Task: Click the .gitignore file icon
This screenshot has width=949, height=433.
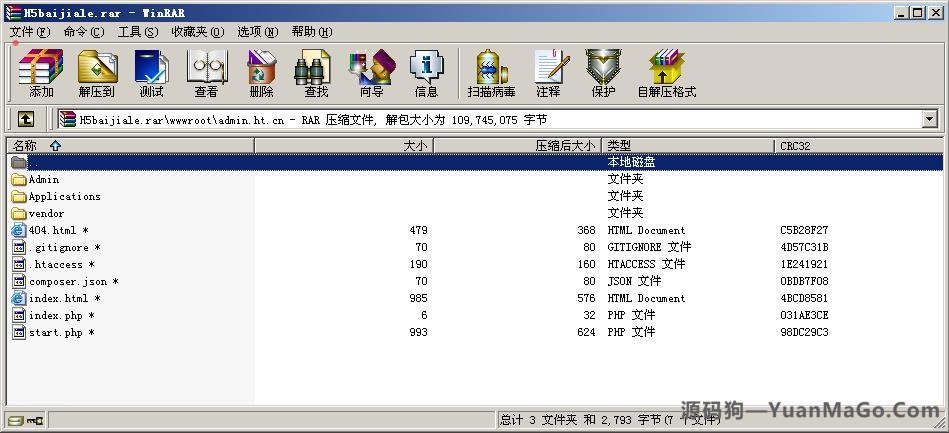Action: click(x=19, y=247)
